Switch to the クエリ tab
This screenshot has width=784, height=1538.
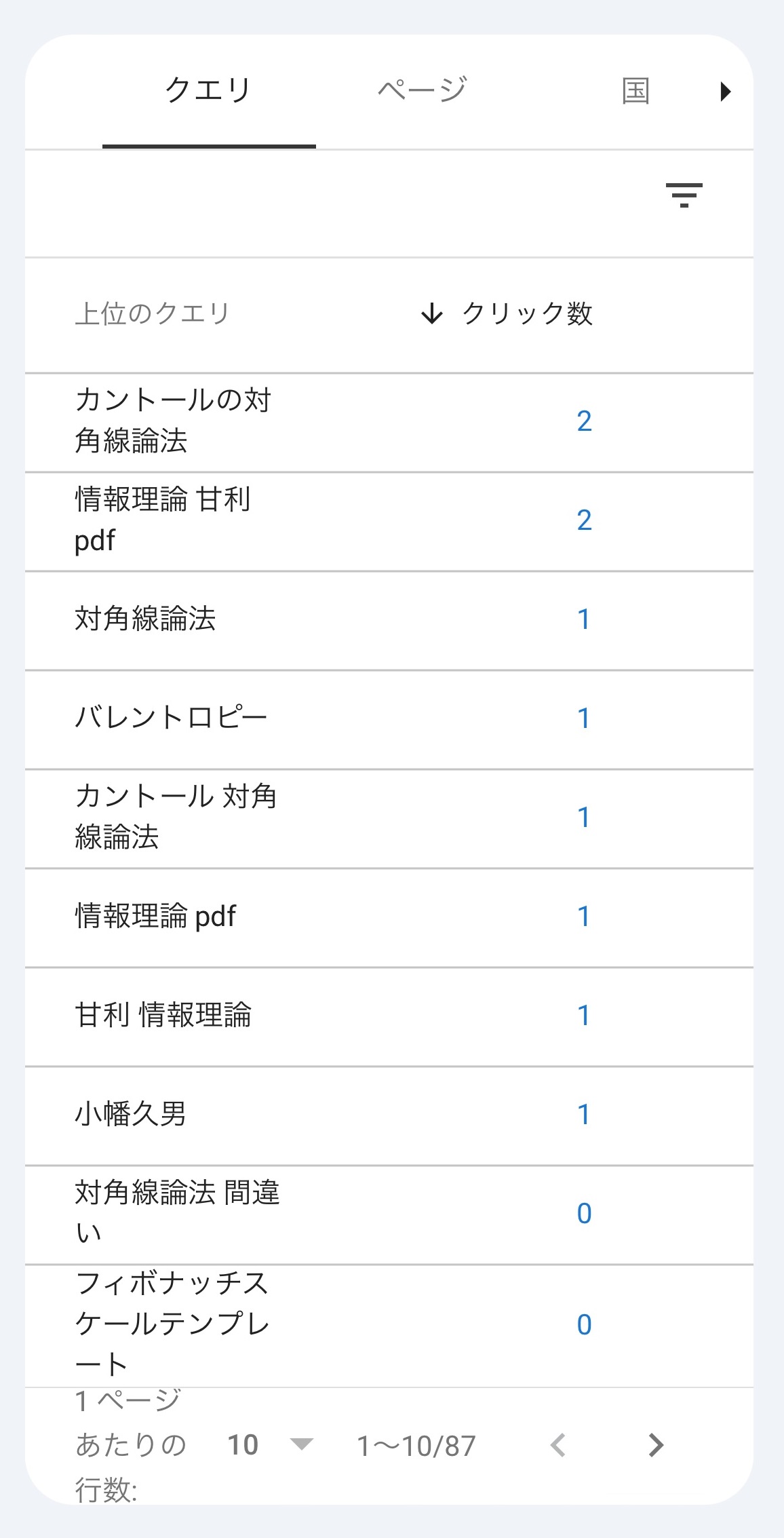208,91
